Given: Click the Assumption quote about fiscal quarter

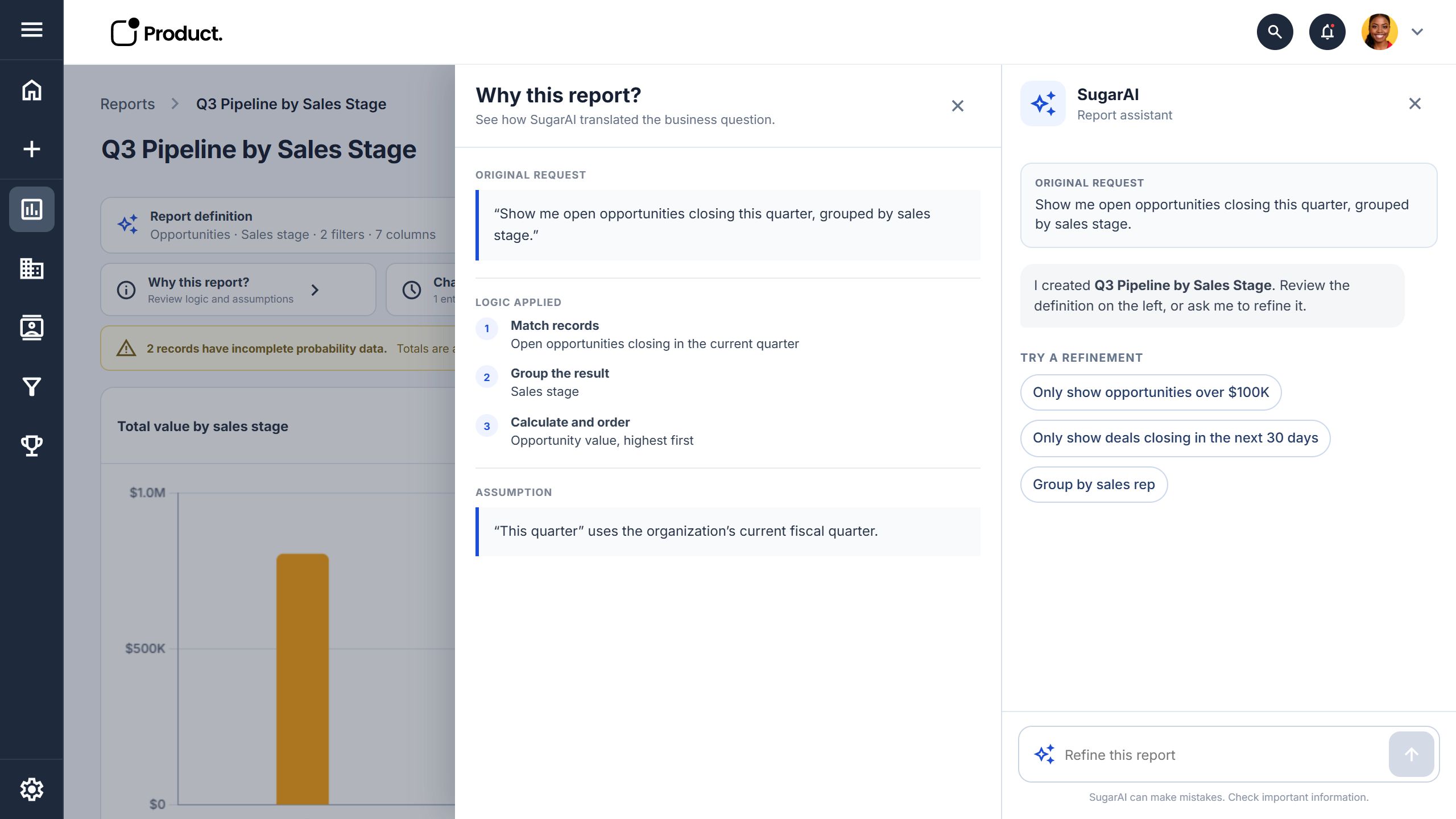Looking at the screenshot, I should 728,531.
